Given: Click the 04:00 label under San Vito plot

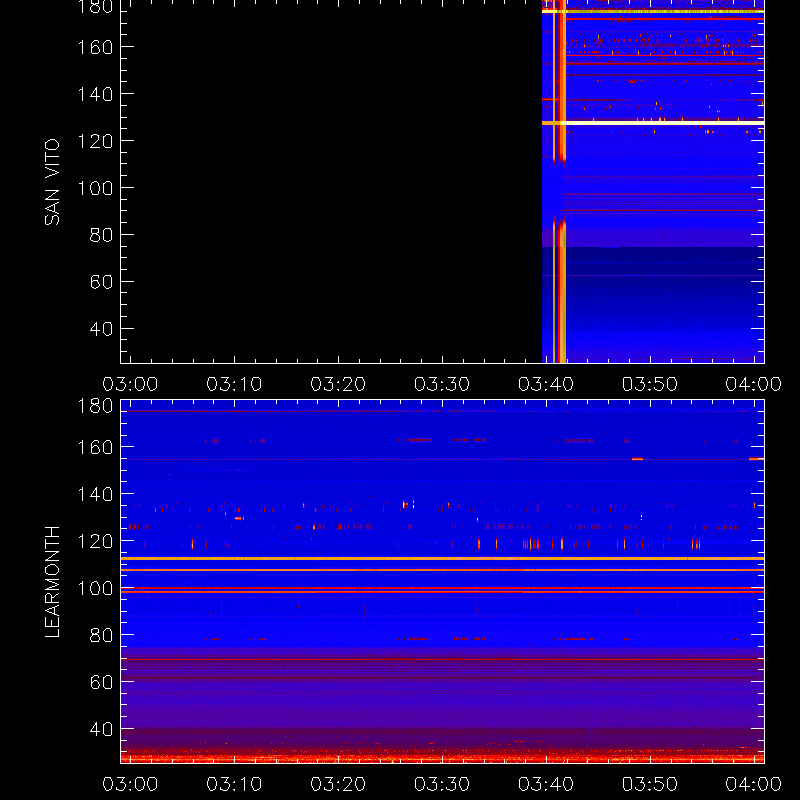Looking at the screenshot, I should pos(754,384).
